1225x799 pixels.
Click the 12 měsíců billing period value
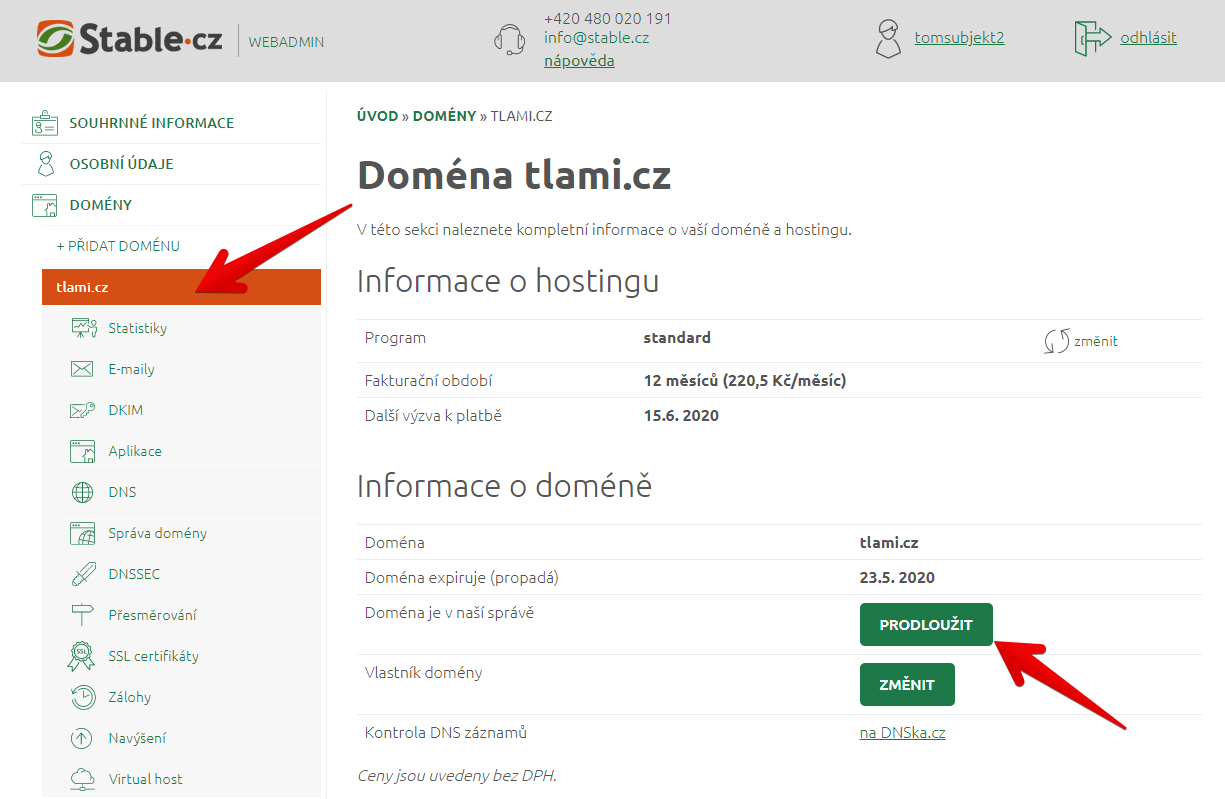pos(745,381)
